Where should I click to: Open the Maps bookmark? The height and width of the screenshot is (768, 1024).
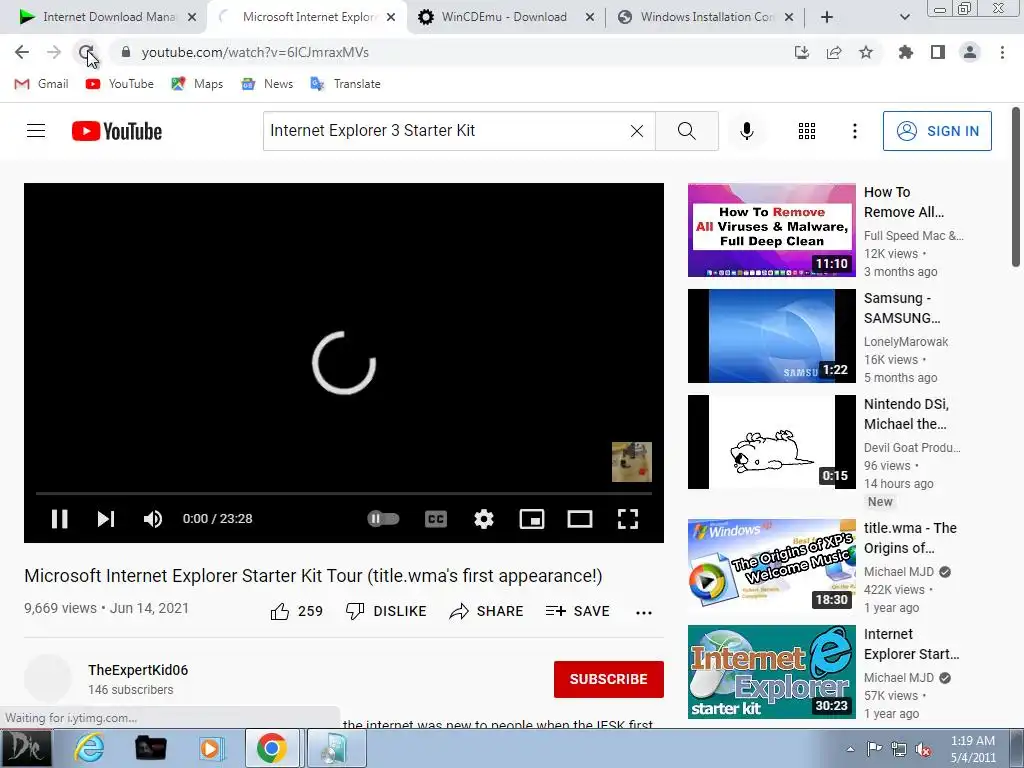[x=197, y=84]
